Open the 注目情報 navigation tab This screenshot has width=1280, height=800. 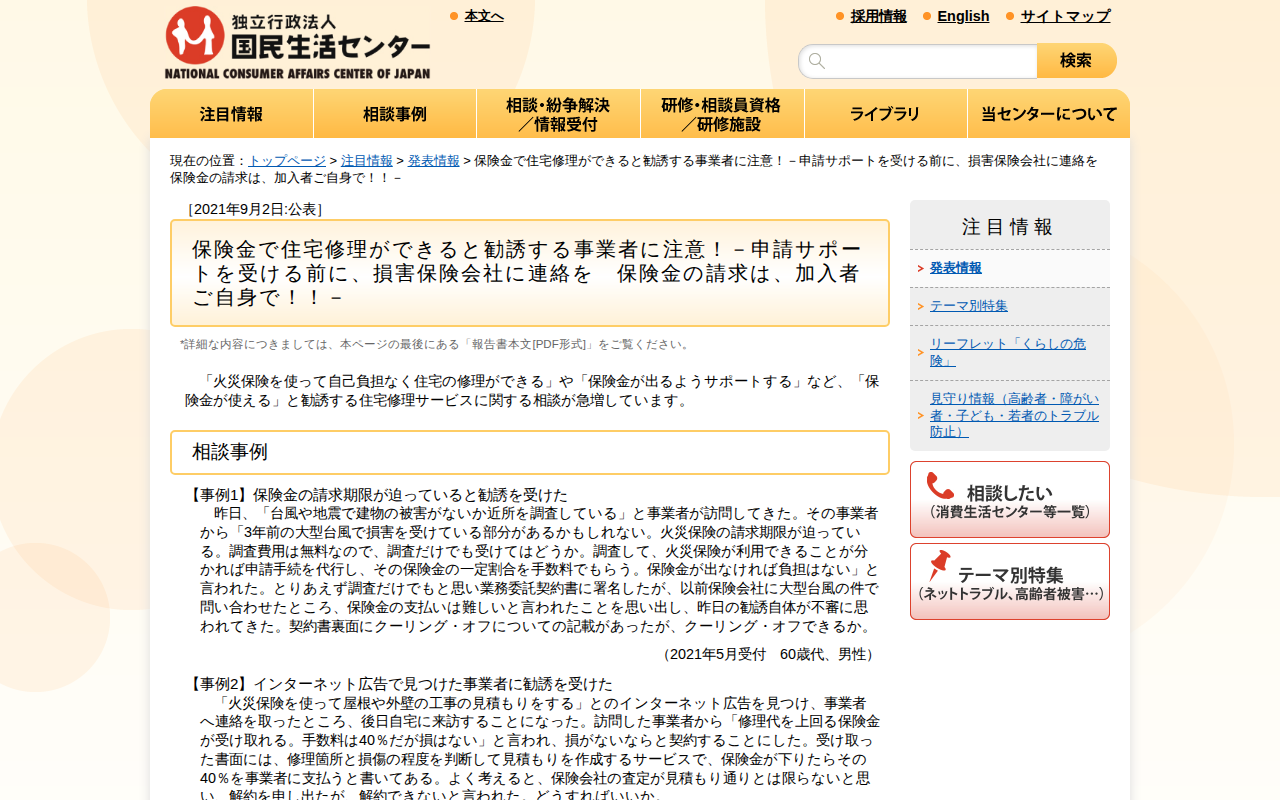(x=231, y=114)
